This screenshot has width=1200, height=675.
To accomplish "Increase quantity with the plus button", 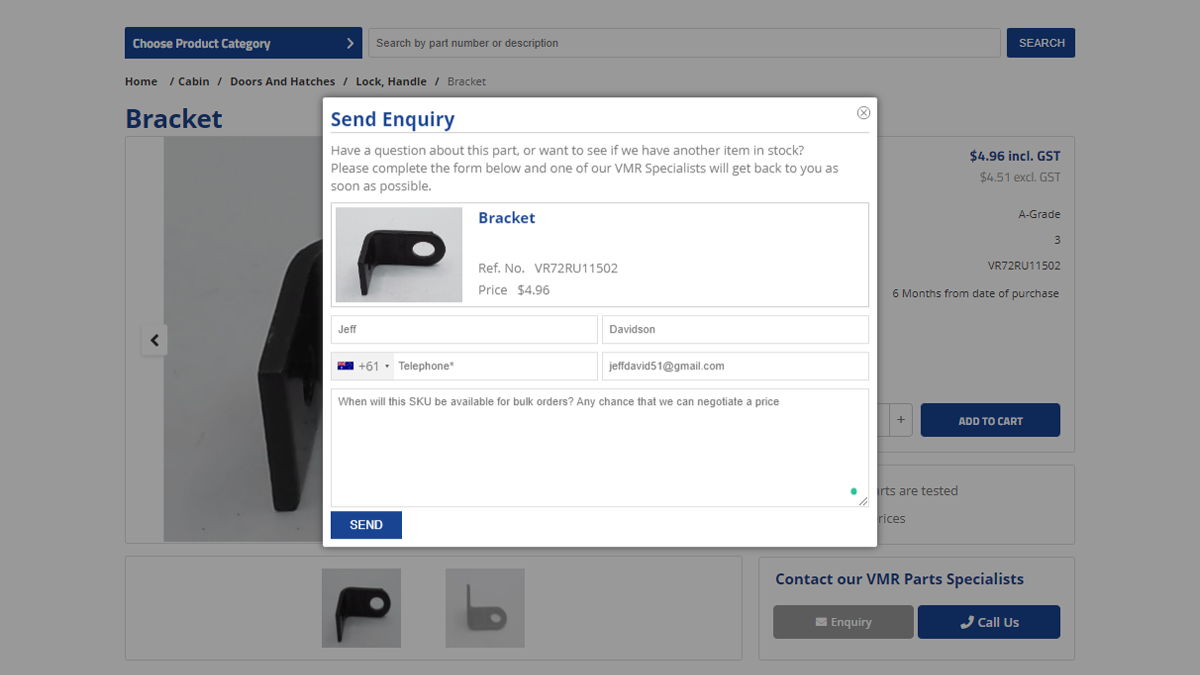I will (x=901, y=420).
